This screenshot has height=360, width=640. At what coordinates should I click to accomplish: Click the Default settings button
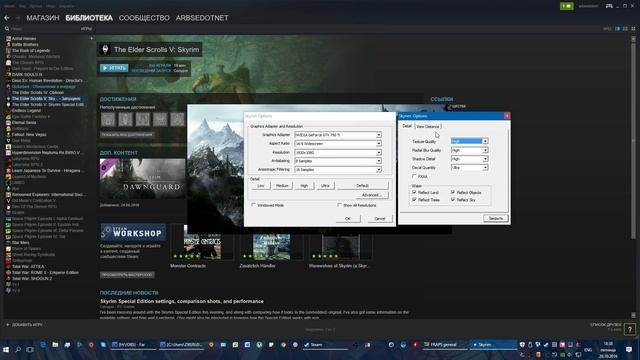point(362,186)
